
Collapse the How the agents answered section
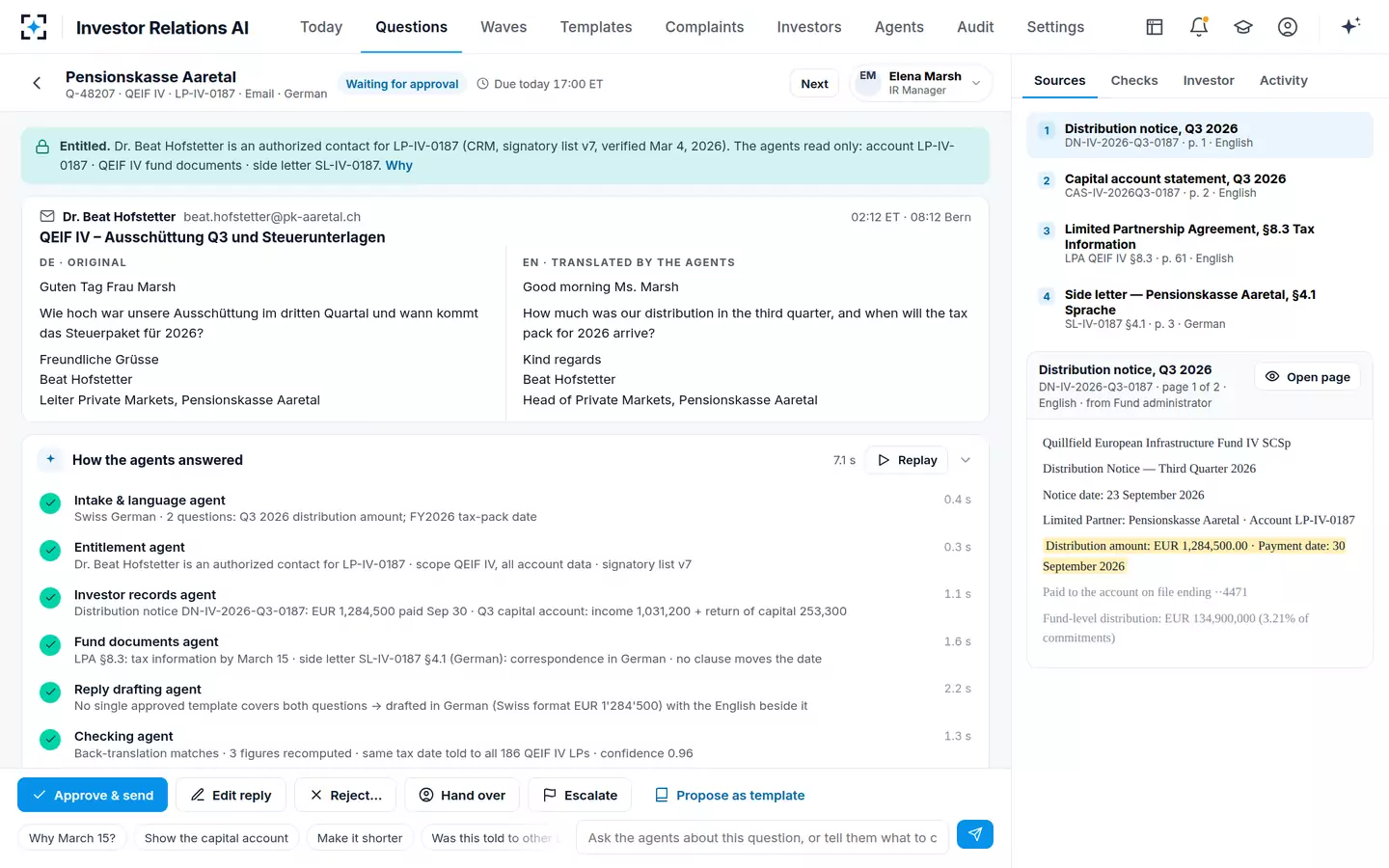coord(966,460)
